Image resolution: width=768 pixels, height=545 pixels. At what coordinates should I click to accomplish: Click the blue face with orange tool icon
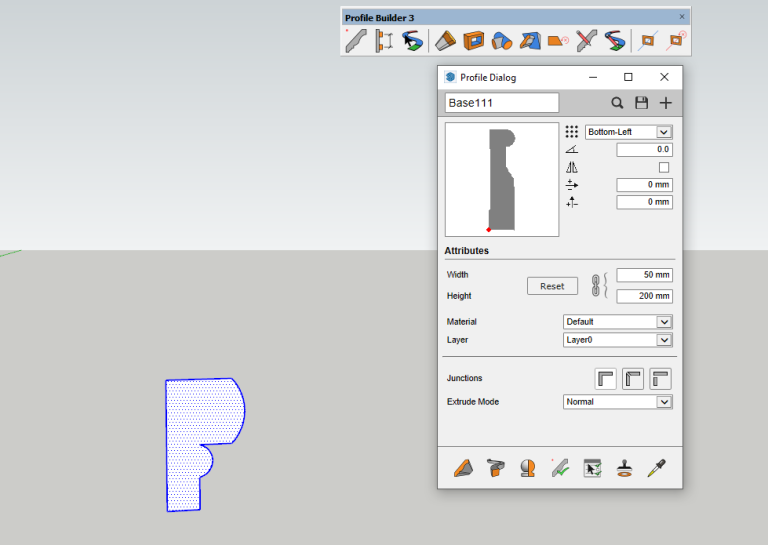click(x=530, y=41)
